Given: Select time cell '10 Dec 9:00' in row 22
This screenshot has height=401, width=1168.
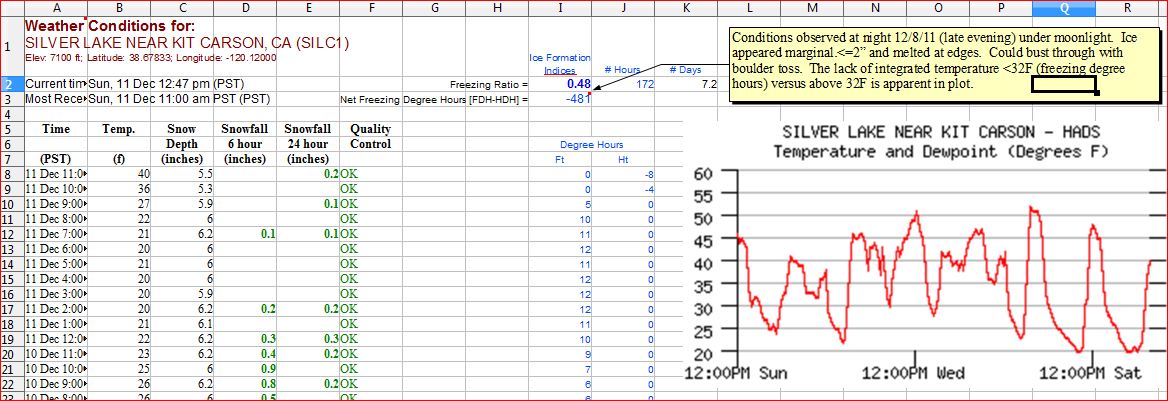Looking at the screenshot, I should pyautogui.click(x=56, y=383).
